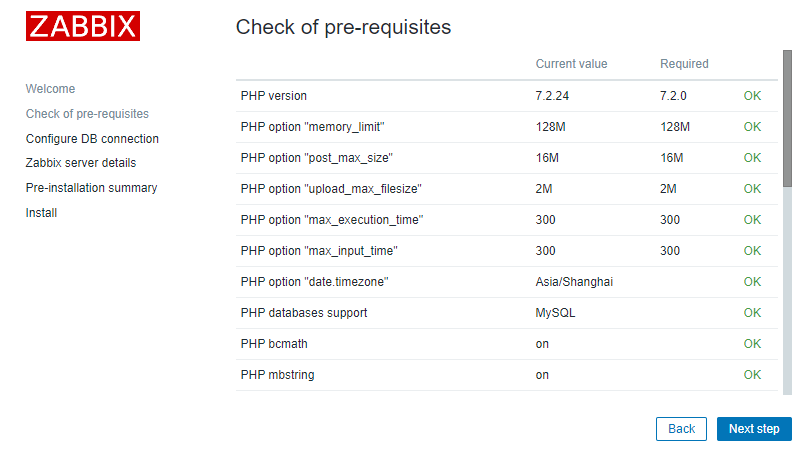Click the ZABBIX logo
The image size is (809, 459).
coord(83,27)
